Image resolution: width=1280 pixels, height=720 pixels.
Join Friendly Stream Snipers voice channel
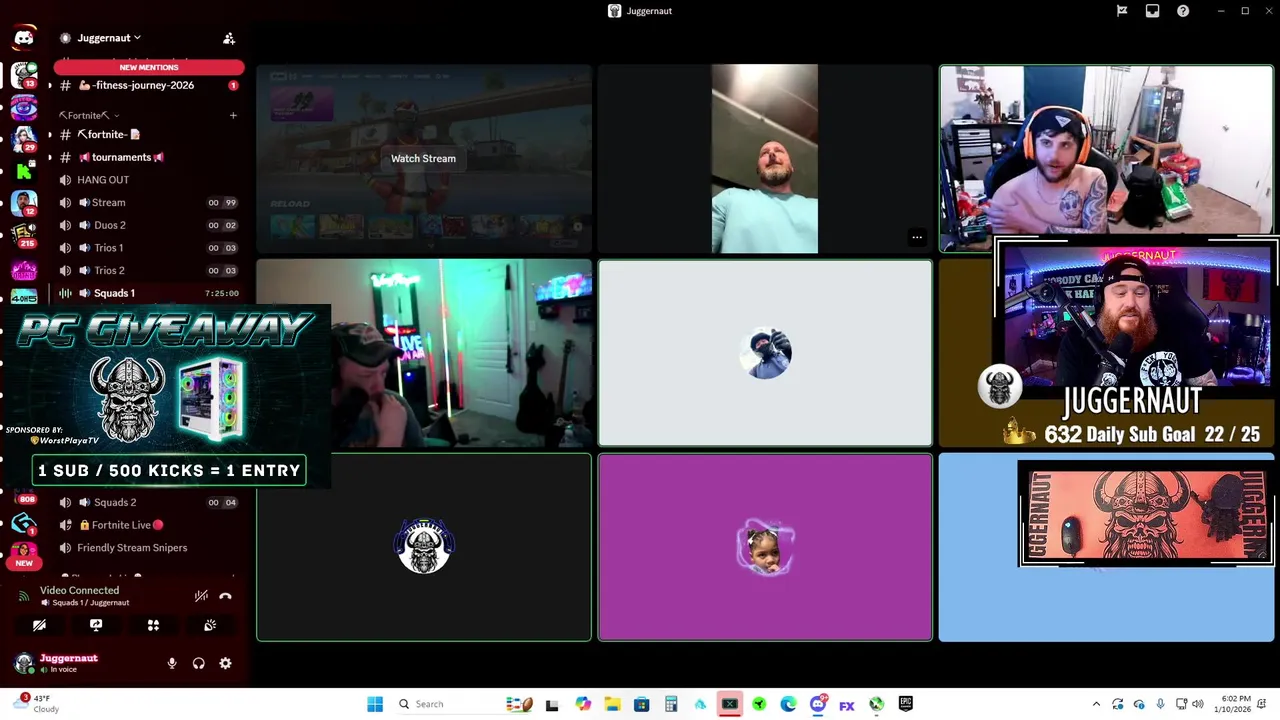tap(147, 547)
